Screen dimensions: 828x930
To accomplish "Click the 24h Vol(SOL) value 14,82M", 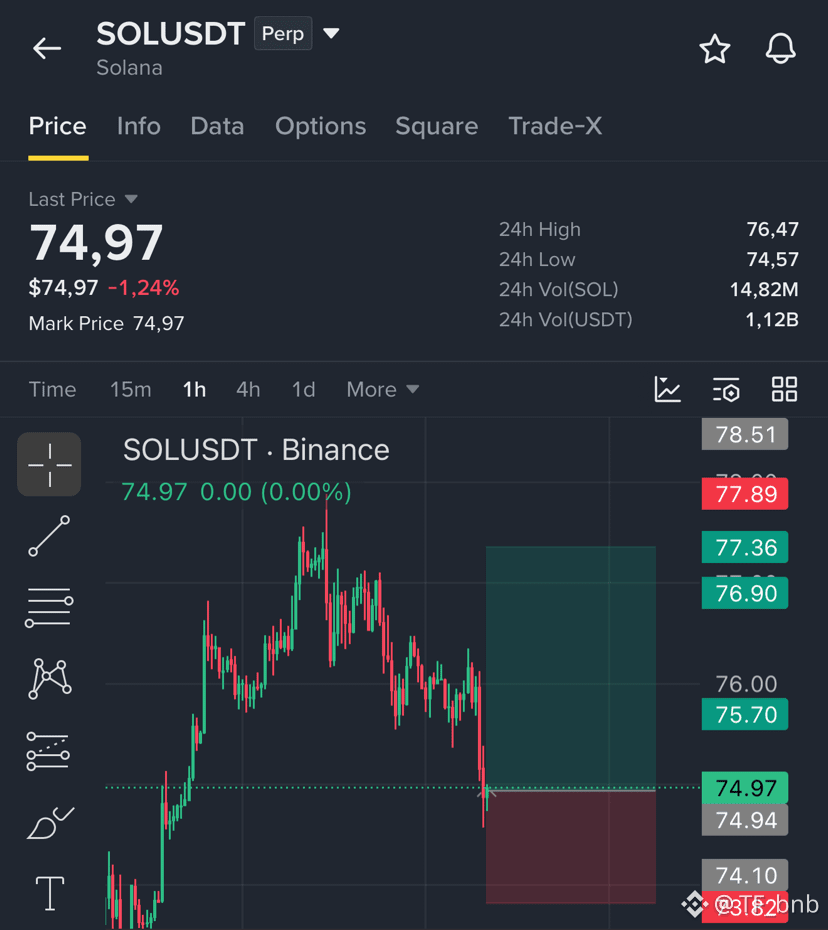I will [x=764, y=289].
